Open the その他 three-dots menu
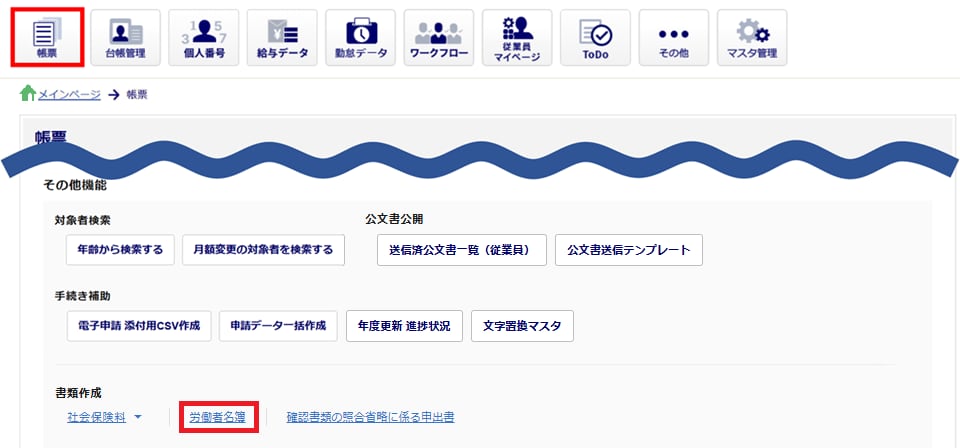The height and width of the screenshot is (448, 960). [x=673, y=38]
